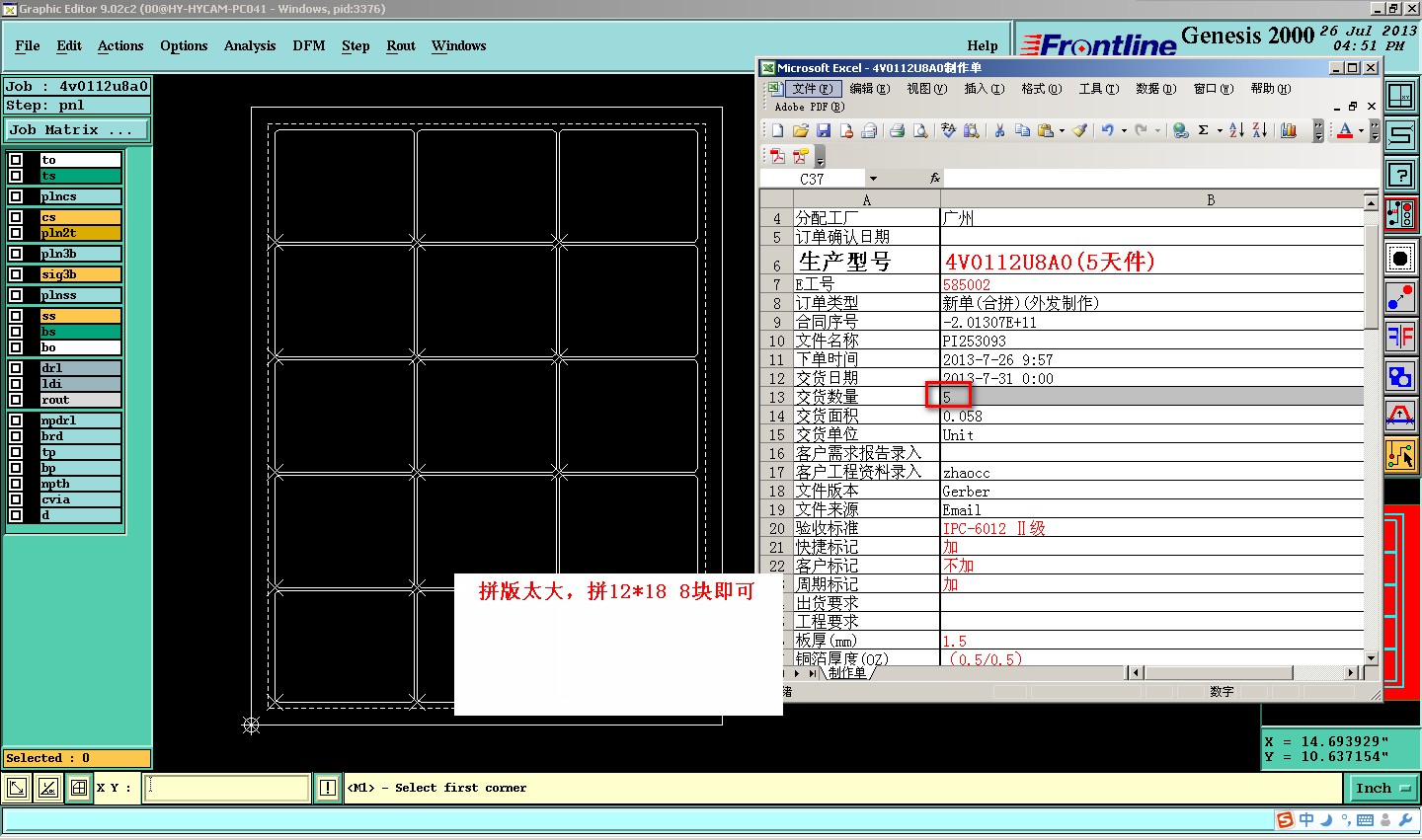Click the grid snap icon beside X Y
The height and width of the screenshot is (840, 1422).
78,788
